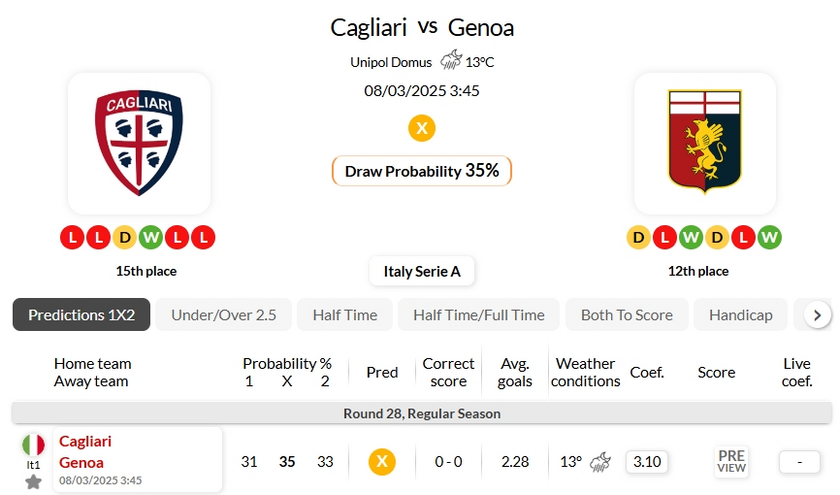The width and height of the screenshot is (840, 495).
Task: Click the rainy weather icon beside 13°C
Action: coord(451,61)
